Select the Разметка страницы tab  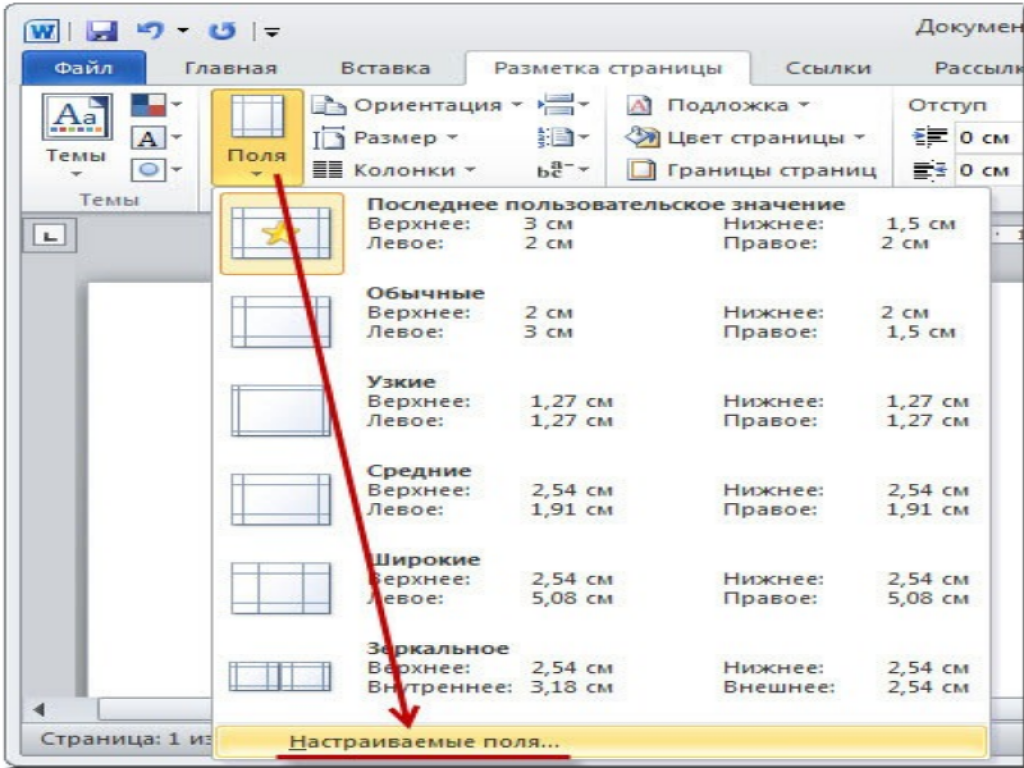tap(608, 68)
